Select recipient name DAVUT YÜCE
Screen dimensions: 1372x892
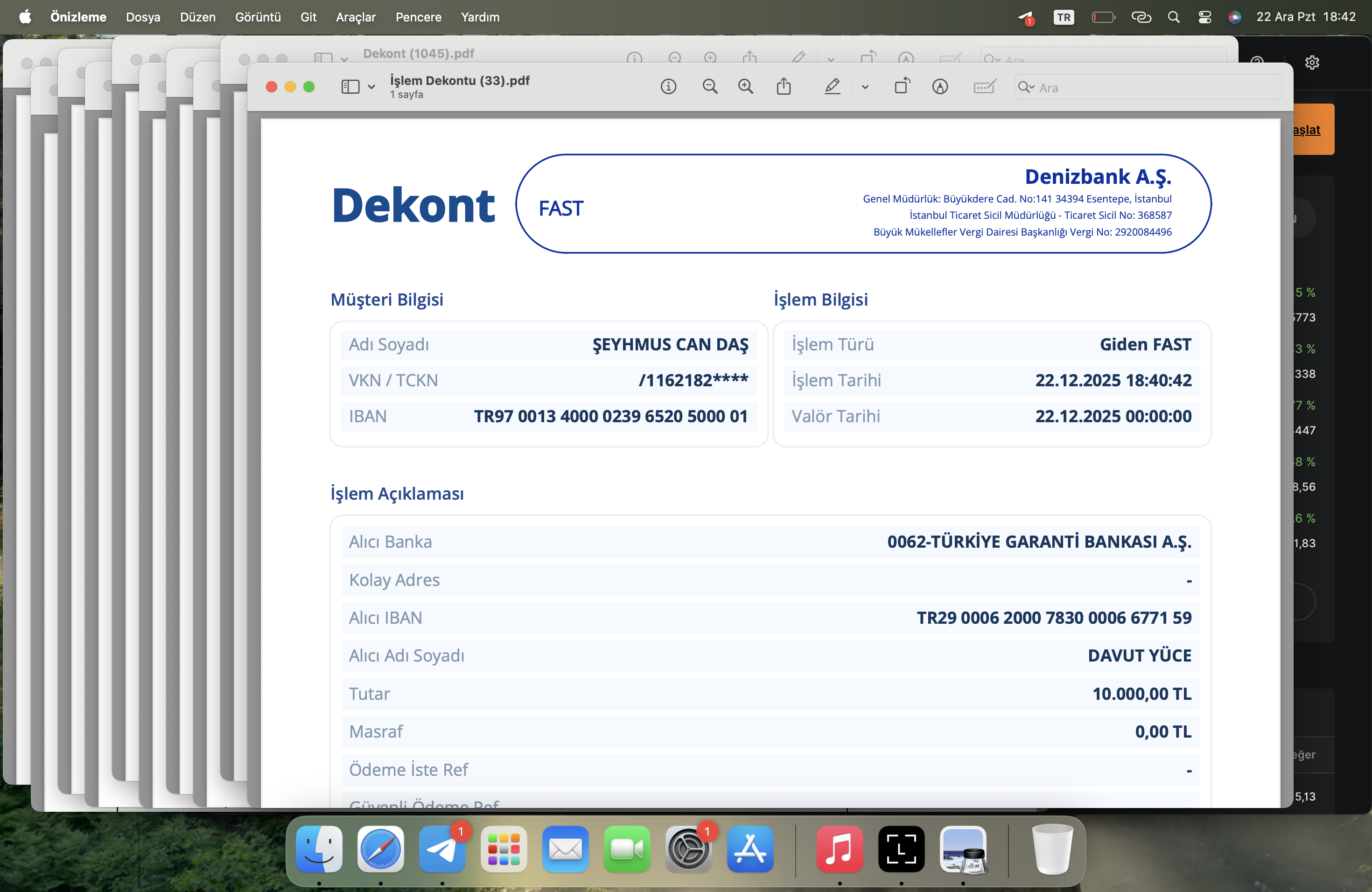[x=1139, y=655]
